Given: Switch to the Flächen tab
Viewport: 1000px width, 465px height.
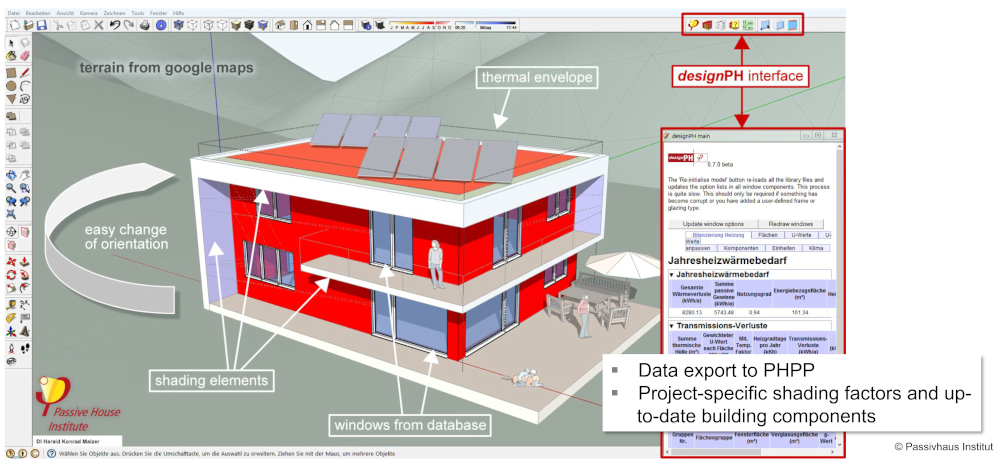Looking at the screenshot, I should coord(768,235).
